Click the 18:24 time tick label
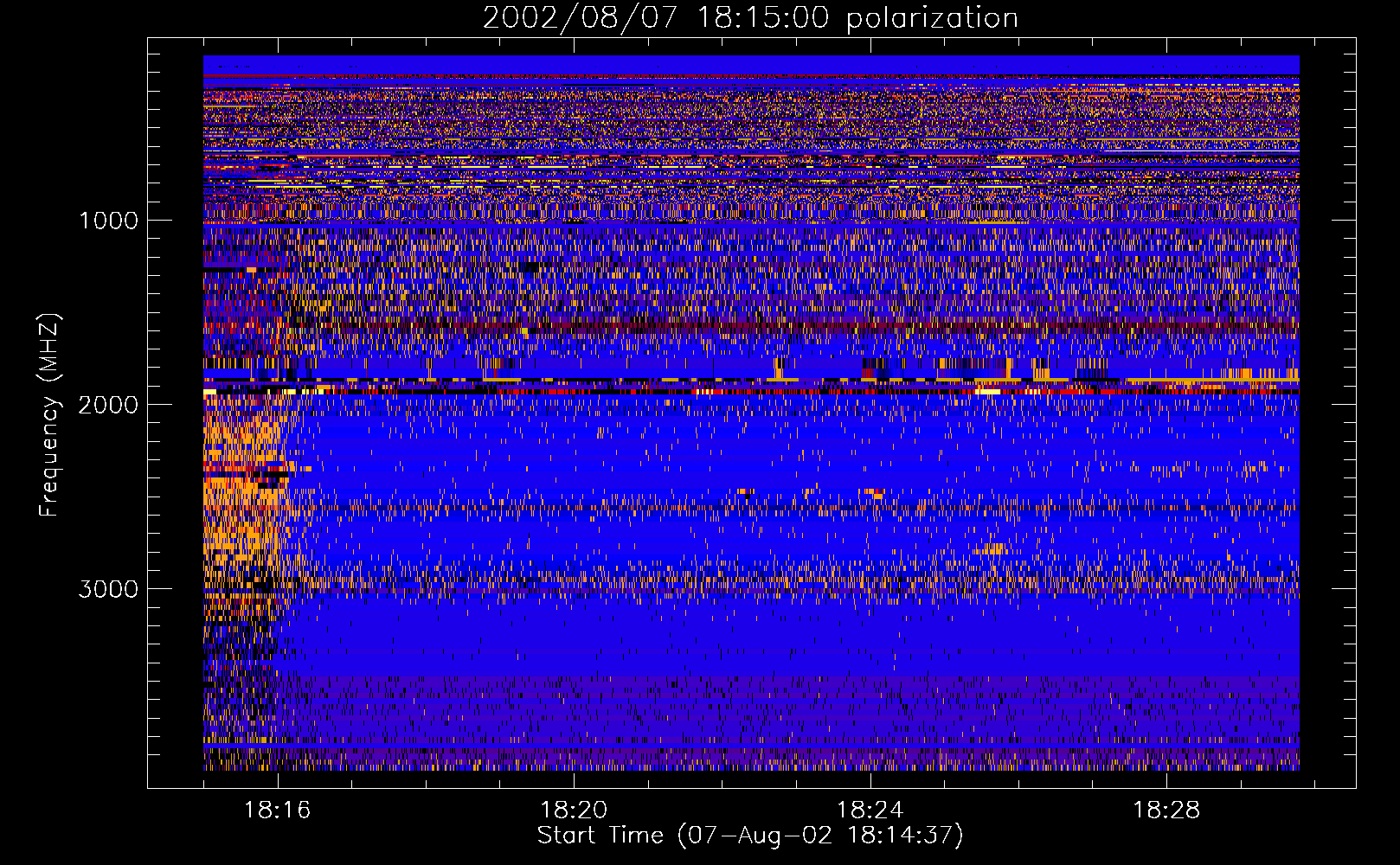 click(x=870, y=810)
